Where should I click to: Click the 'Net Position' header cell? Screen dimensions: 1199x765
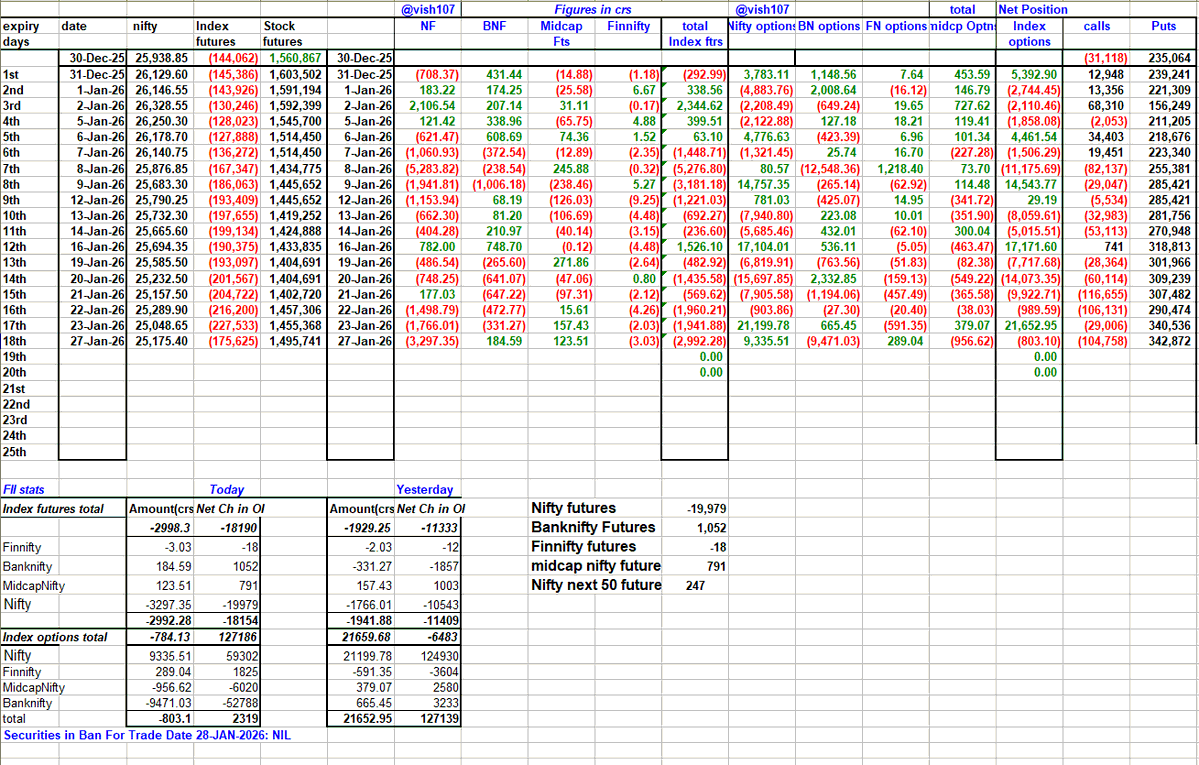(1032, 10)
